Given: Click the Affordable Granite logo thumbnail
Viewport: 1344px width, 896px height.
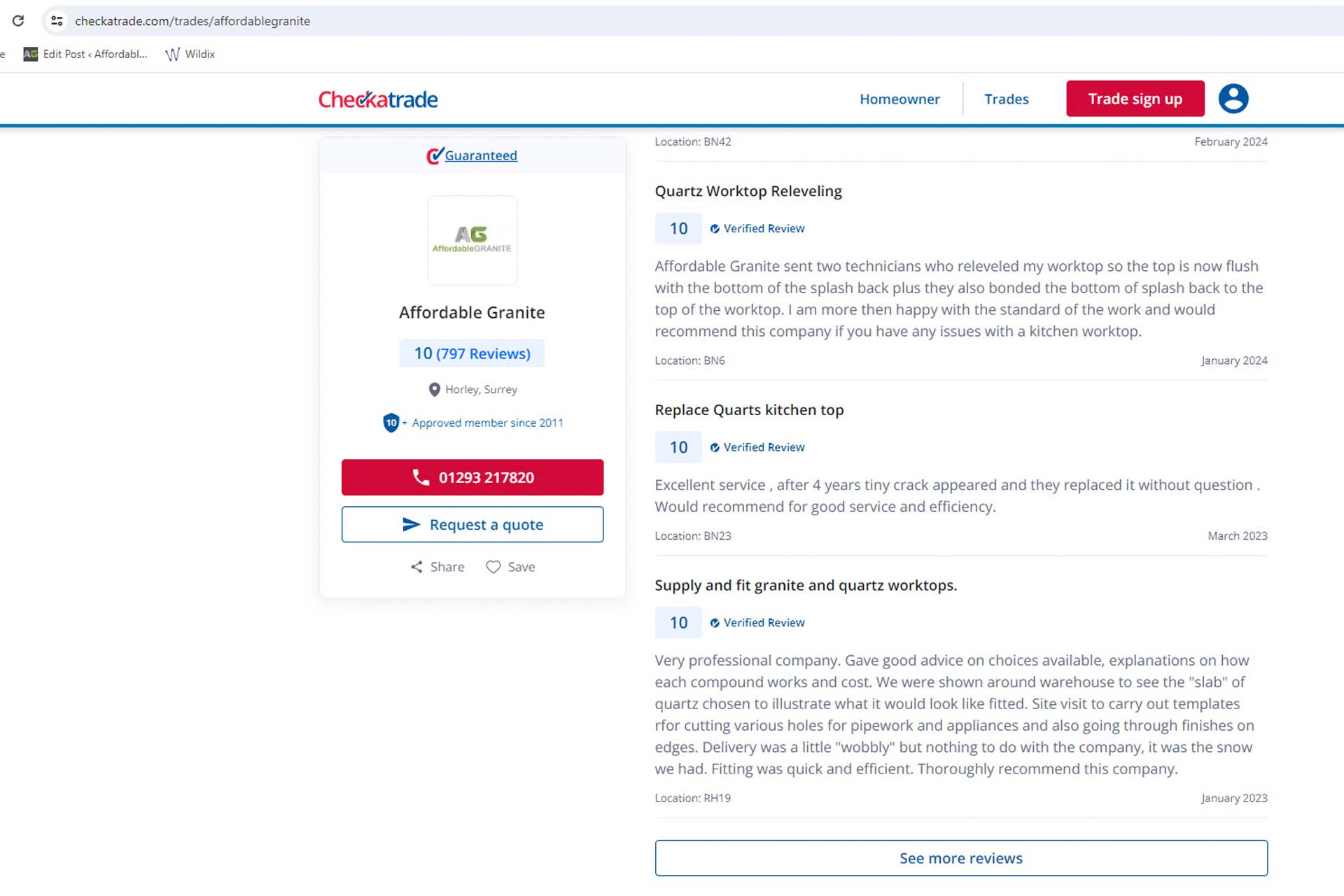Looking at the screenshot, I should click(472, 240).
